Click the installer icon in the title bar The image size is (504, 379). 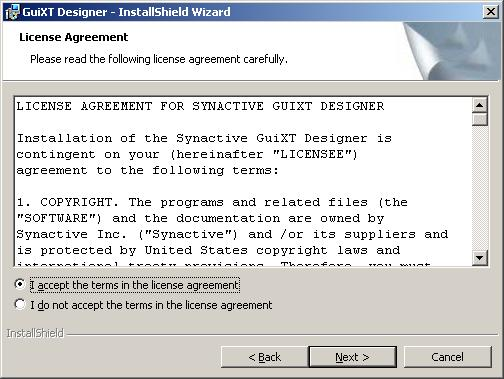click(x=12, y=12)
